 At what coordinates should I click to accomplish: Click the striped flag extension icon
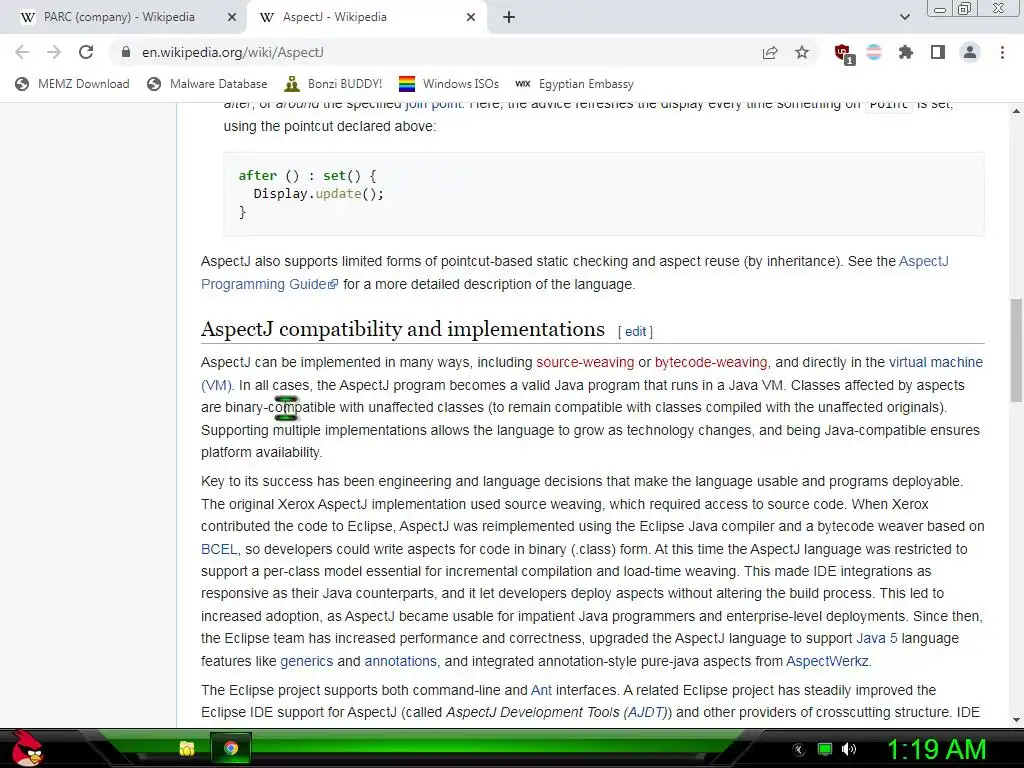click(874, 52)
